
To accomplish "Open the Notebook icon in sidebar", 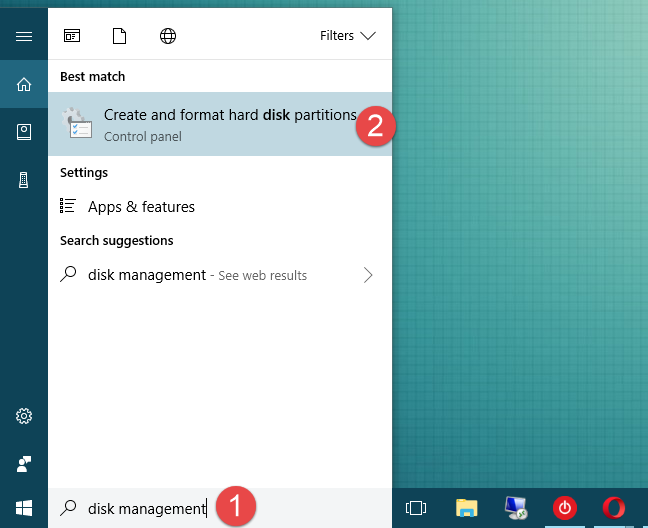I will [x=24, y=132].
